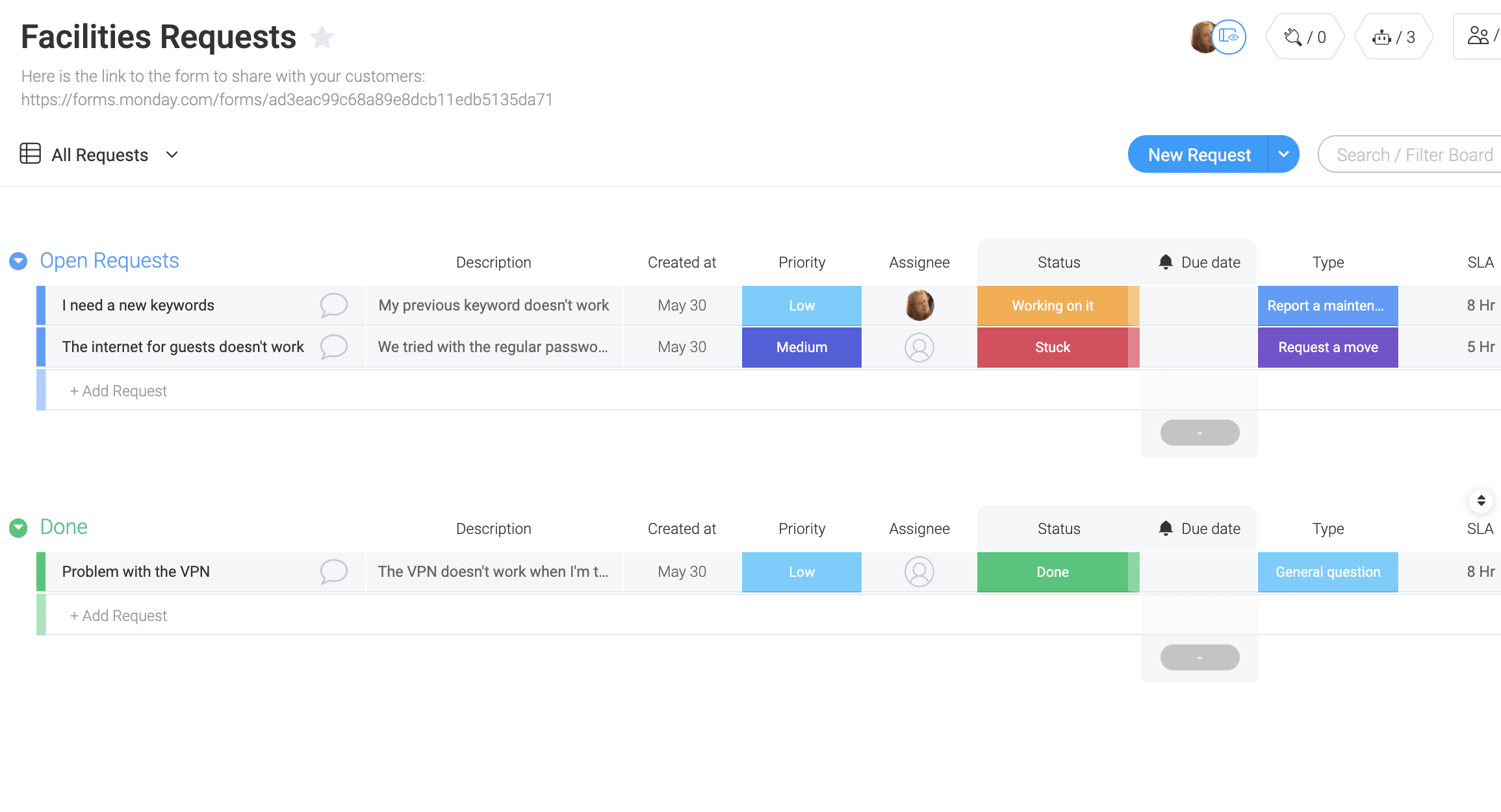Viewport: 1501px width, 812px height.
Task: Open the board members people icon
Action: pyautogui.click(x=1479, y=36)
